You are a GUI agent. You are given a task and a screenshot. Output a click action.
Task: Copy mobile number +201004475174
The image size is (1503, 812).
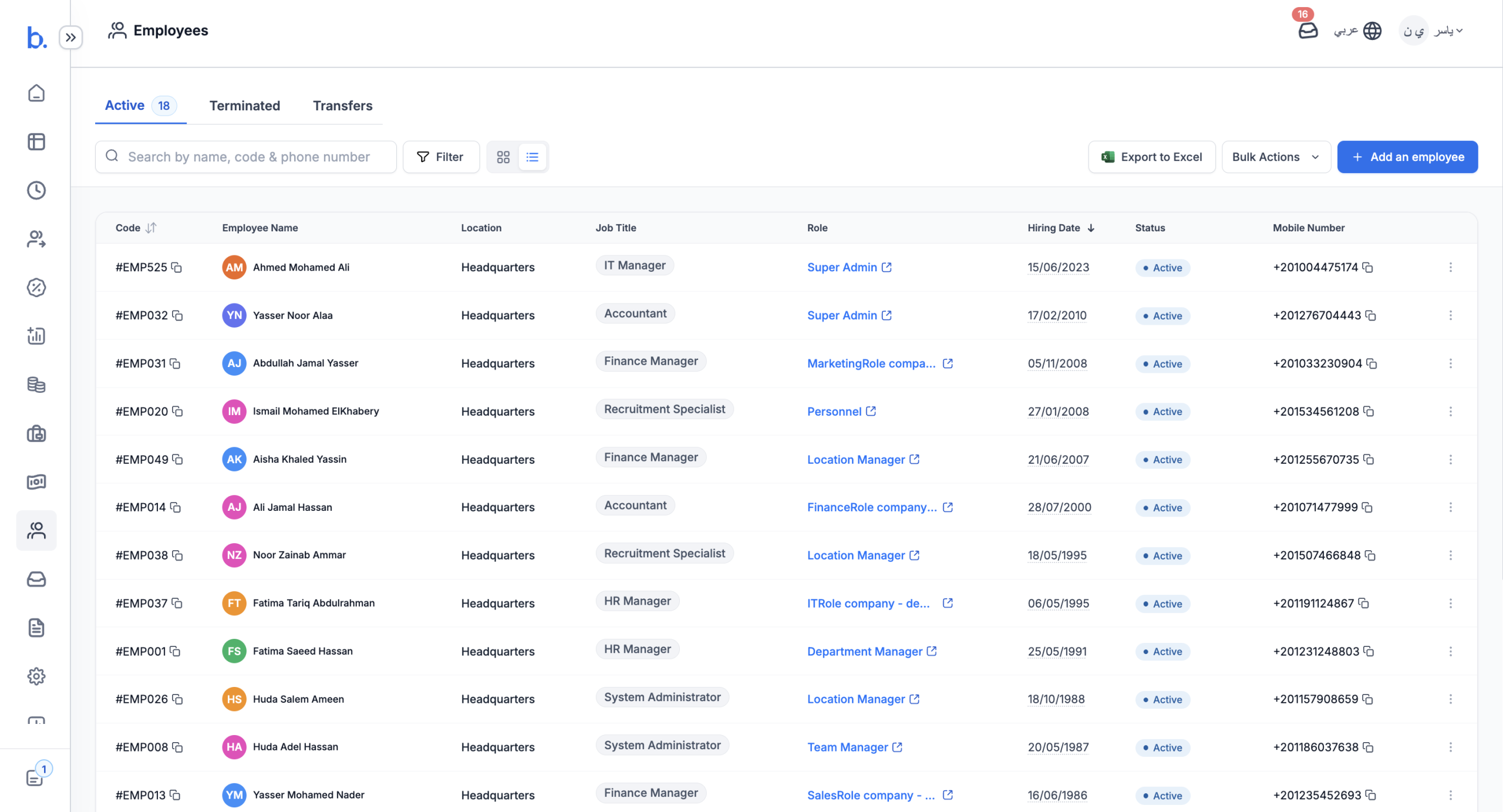tap(1367, 268)
